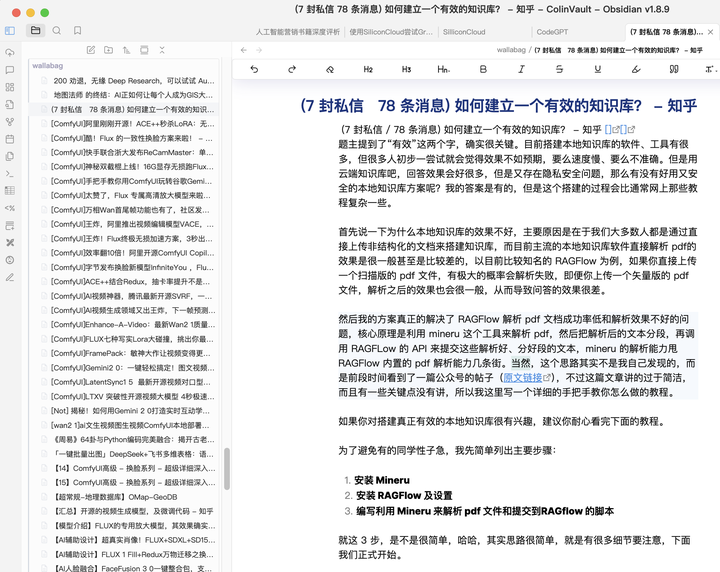Viewport: 720px width, 572px height.
Task: Change the file explorer sort order
Action: click(126, 50)
